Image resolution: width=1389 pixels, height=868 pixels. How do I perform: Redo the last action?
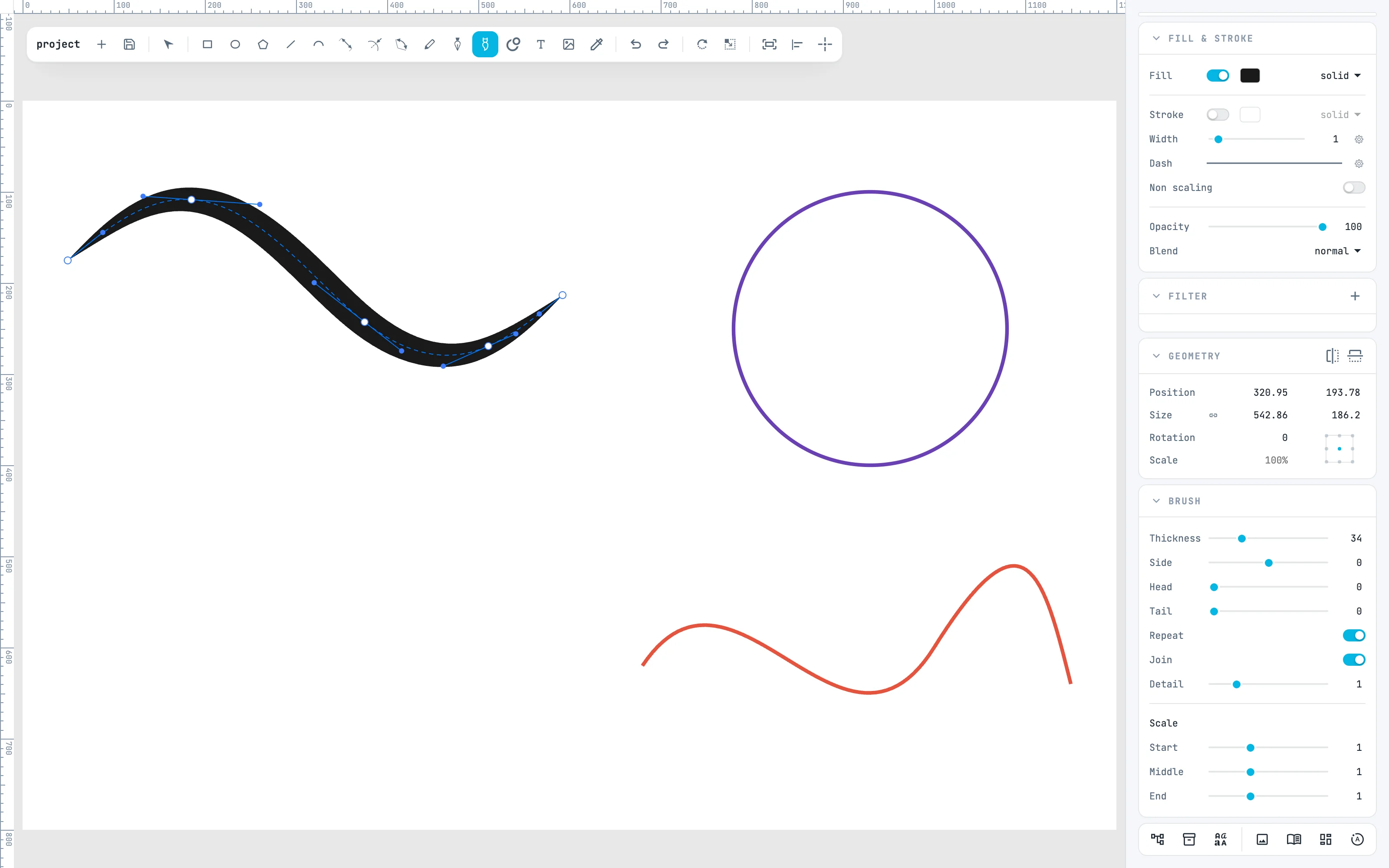664,44
